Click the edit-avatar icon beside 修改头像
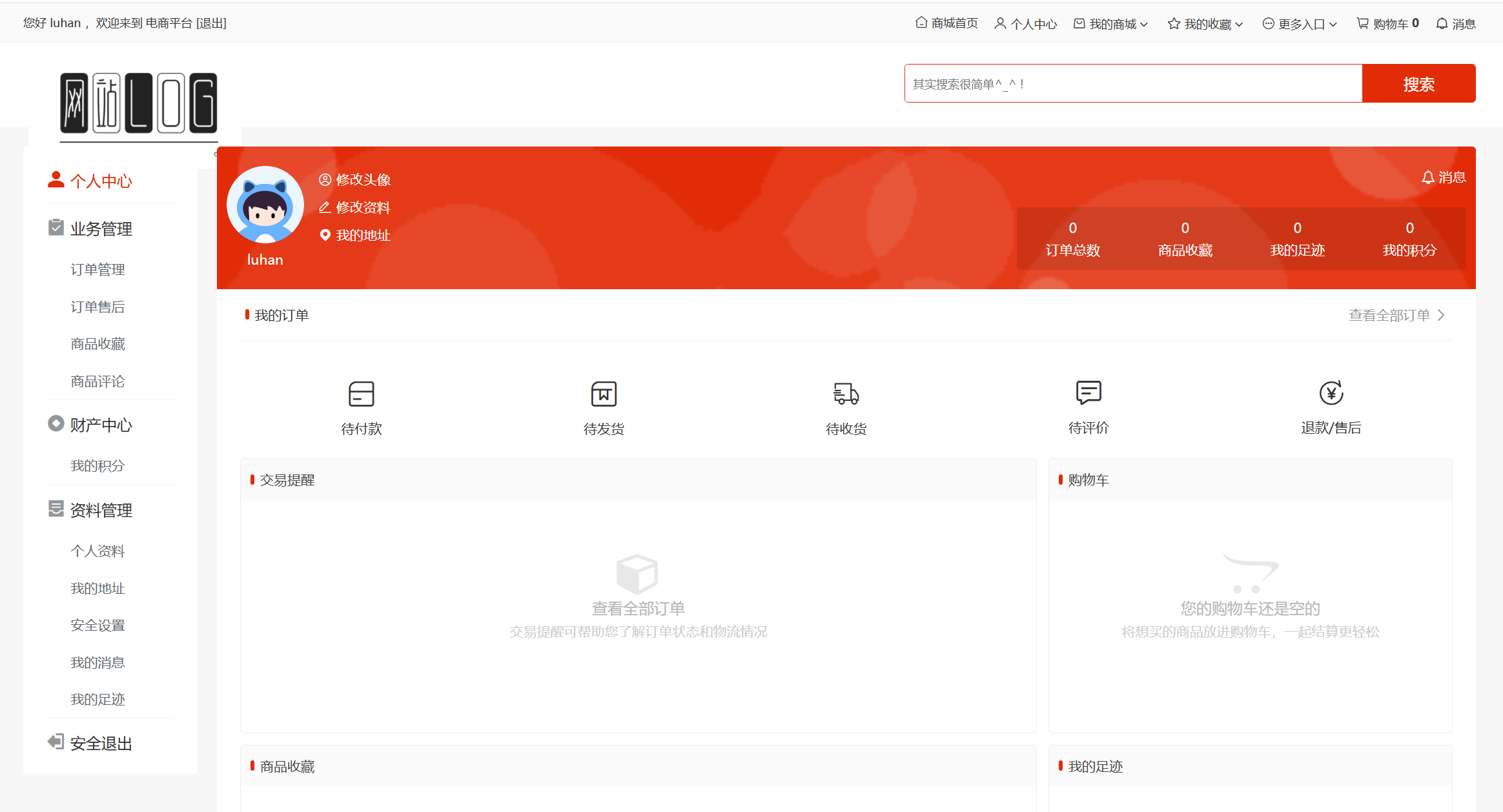Screen dimensions: 1503x812 click(x=325, y=179)
